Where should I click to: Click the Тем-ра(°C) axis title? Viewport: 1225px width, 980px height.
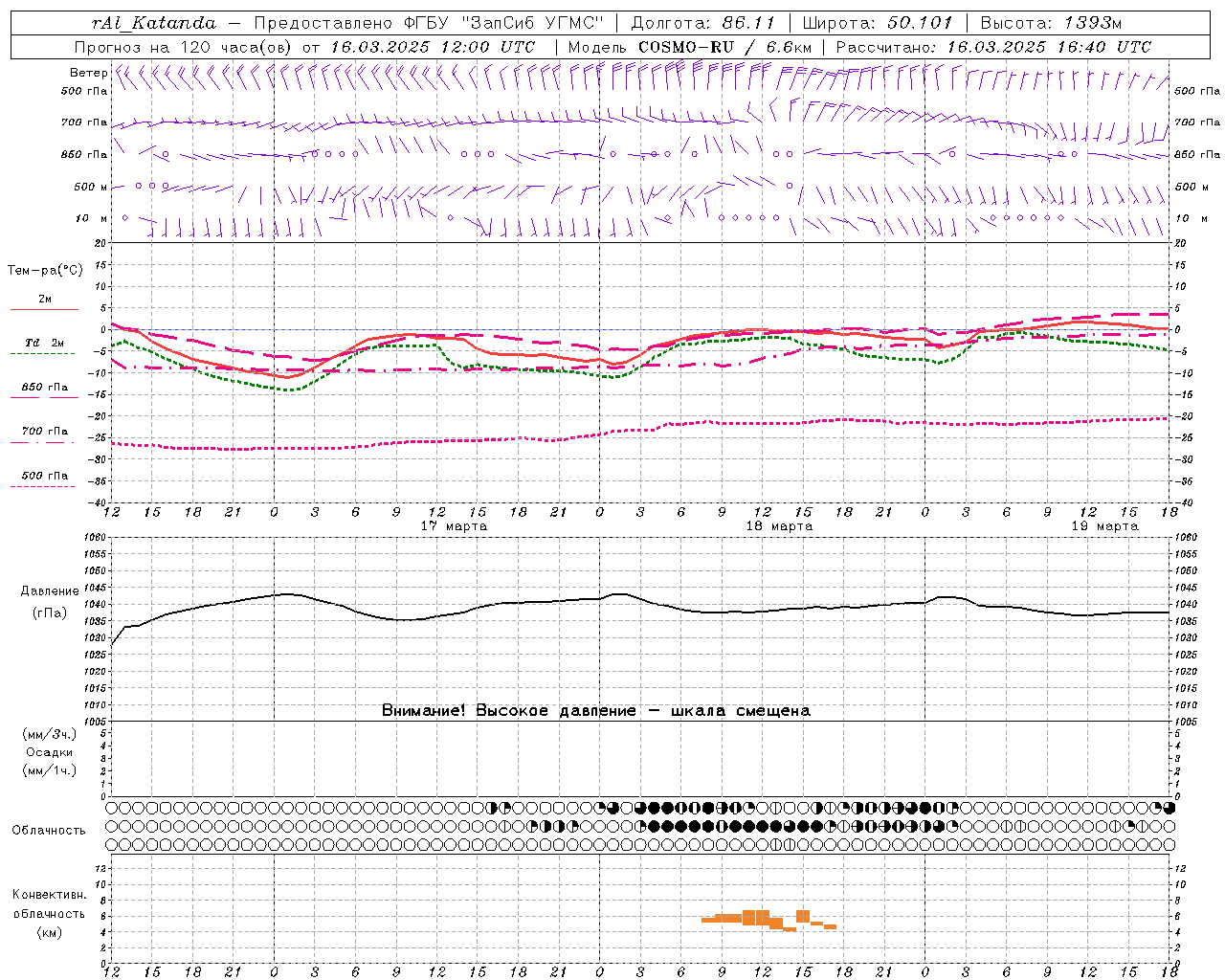[45, 271]
